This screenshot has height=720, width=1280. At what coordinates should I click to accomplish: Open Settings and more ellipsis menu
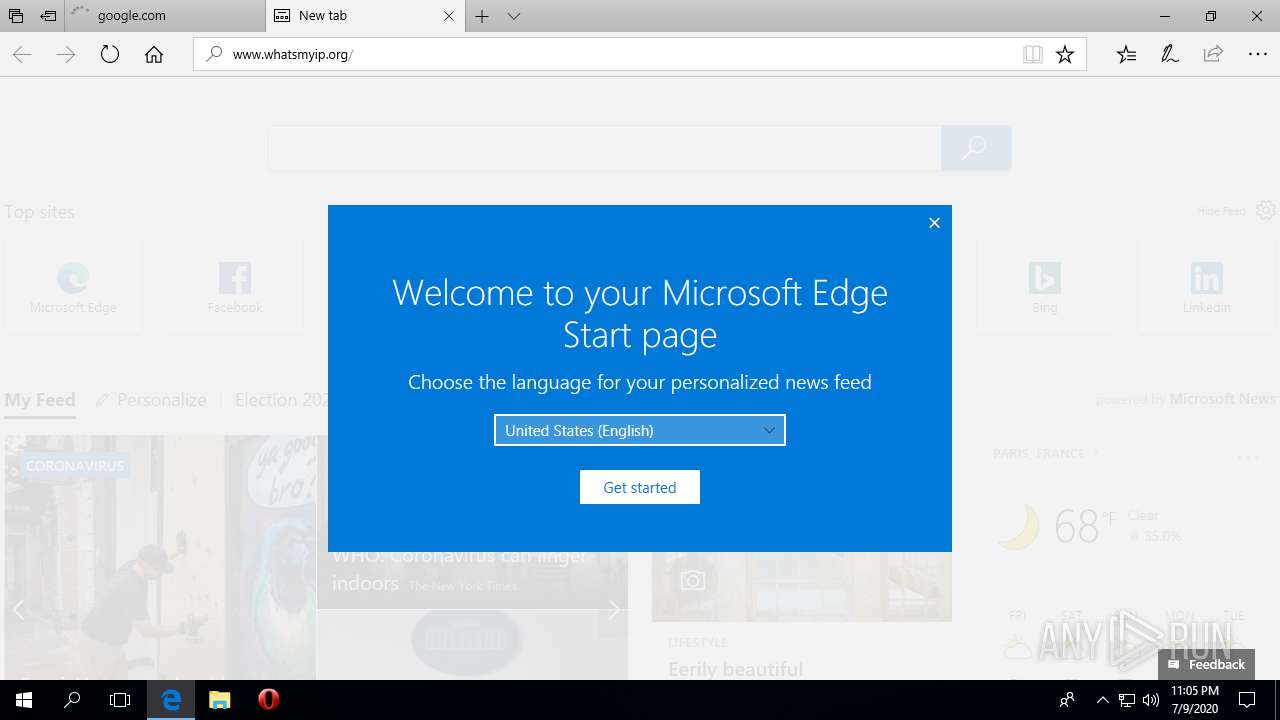[x=1258, y=55]
